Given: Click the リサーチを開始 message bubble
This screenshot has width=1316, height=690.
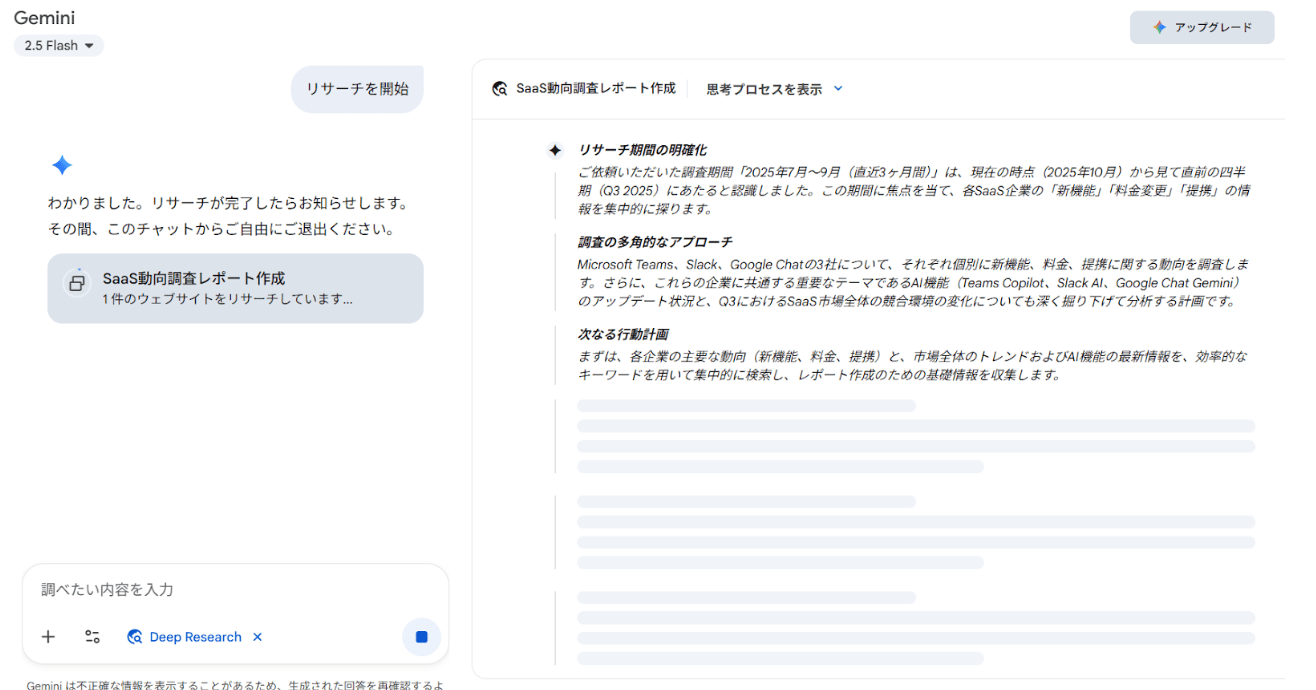Looking at the screenshot, I should pos(357,89).
